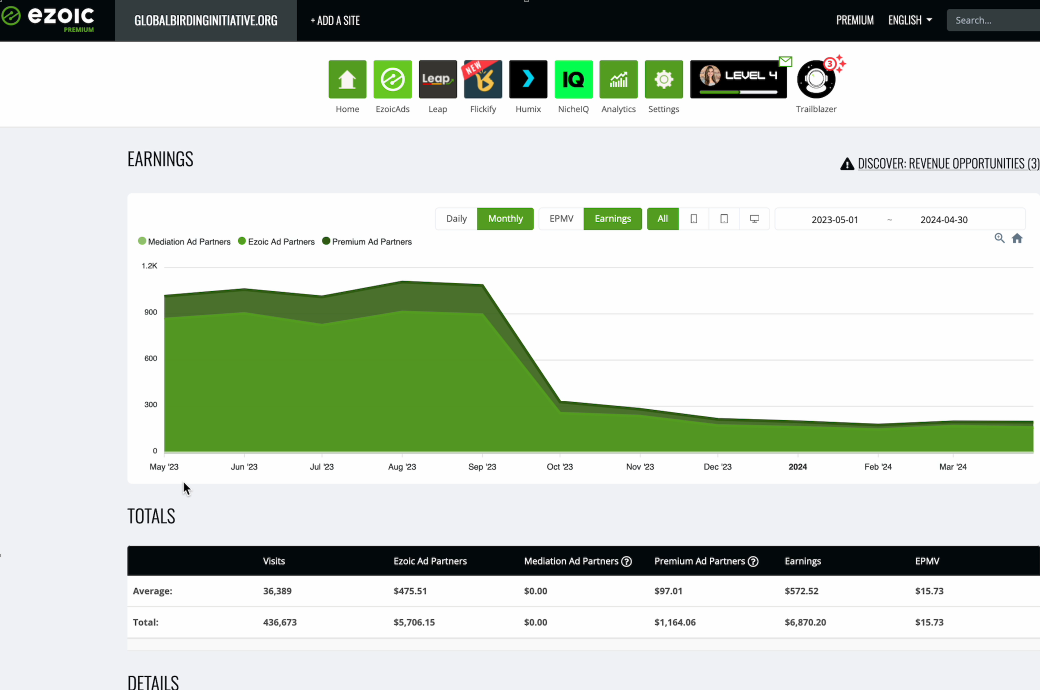This screenshot has height=690, width=1040.
Task: Sort by the Visits column header
Action: 274,561
